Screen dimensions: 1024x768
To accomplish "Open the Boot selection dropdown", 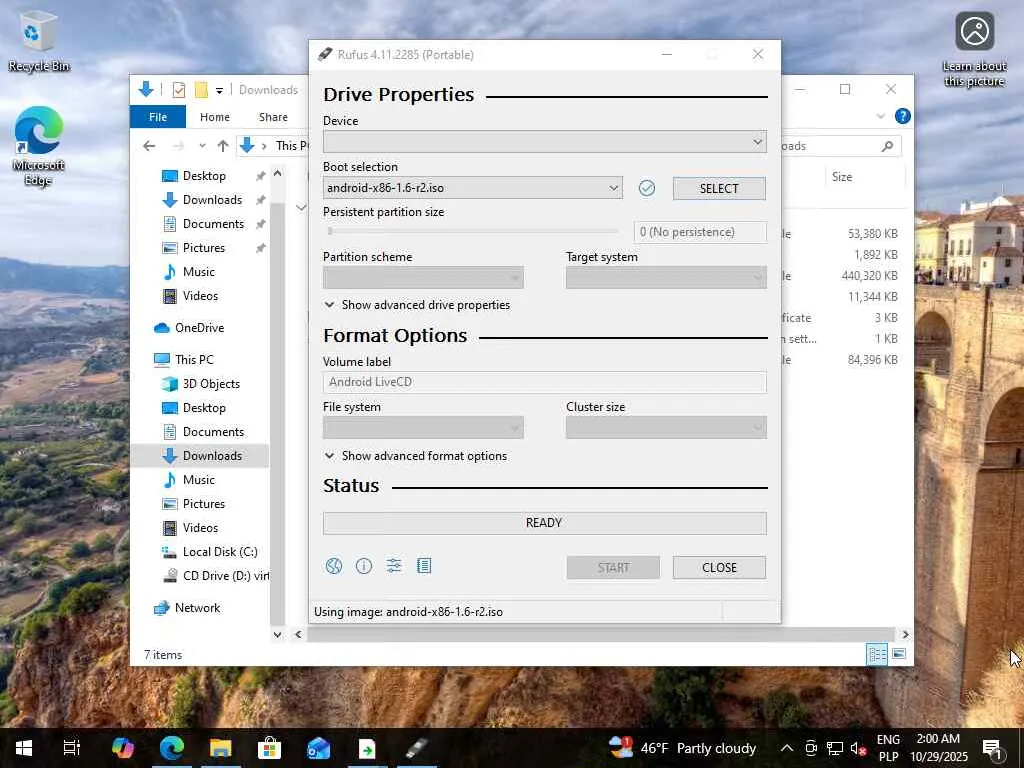I will (x=472, y=188).
